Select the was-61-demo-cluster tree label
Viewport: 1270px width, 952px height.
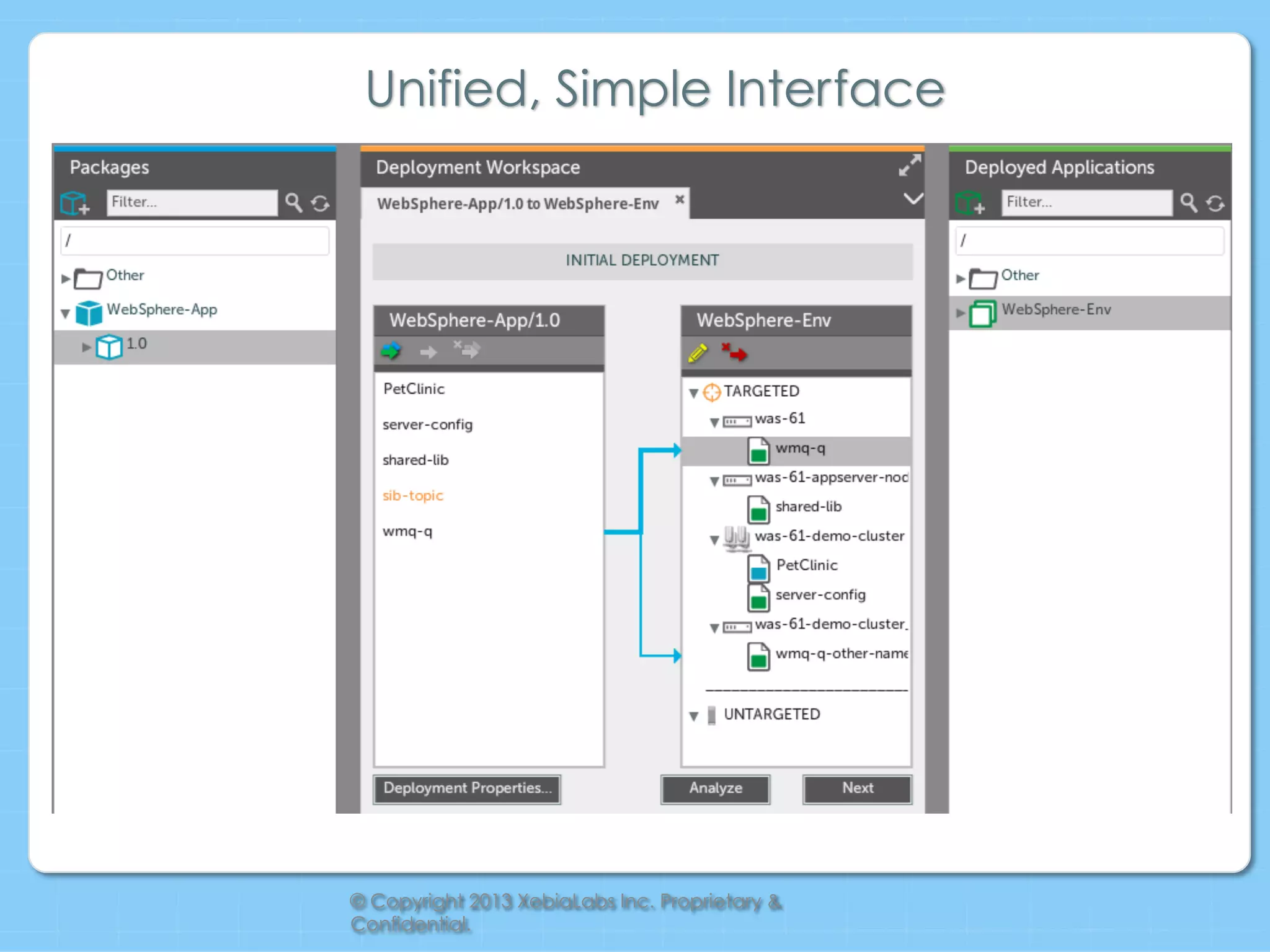click(x=829, y=535)
